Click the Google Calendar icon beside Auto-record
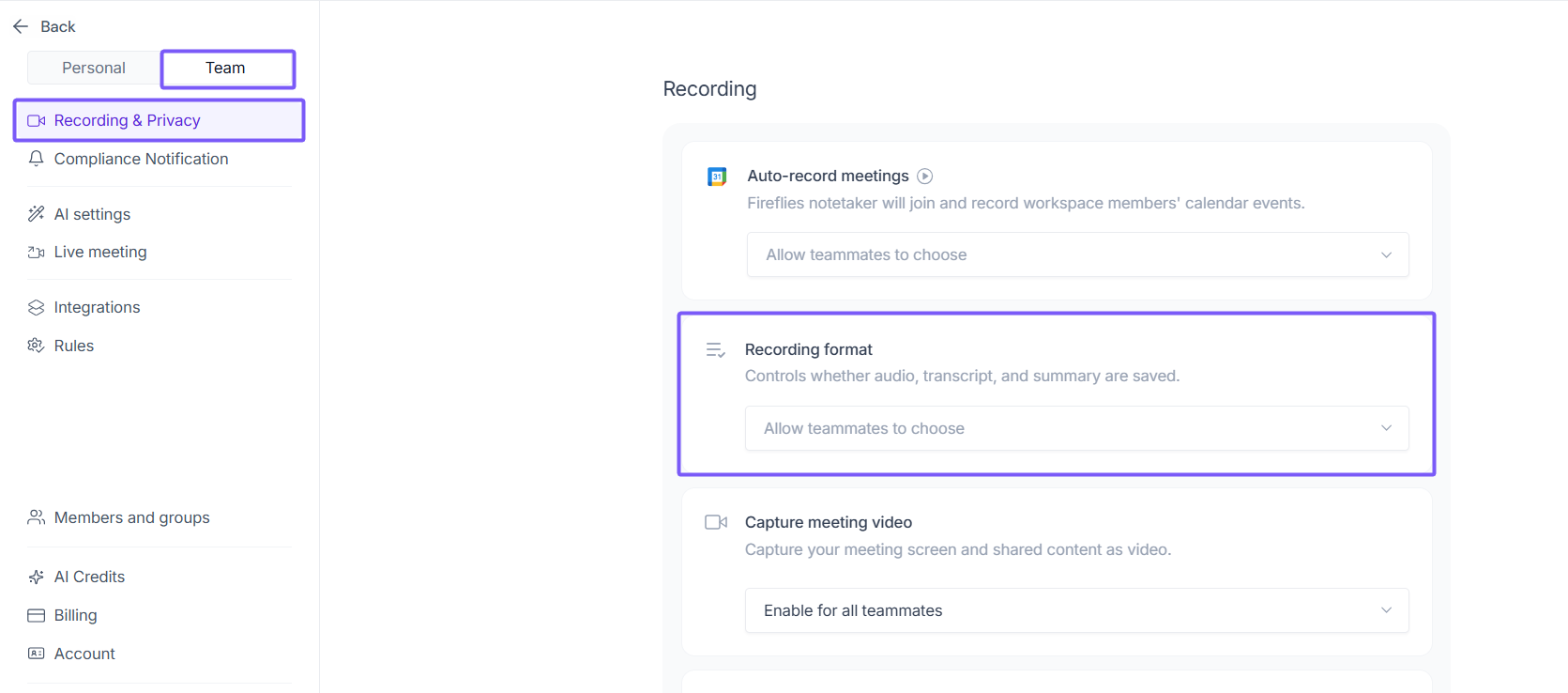Image resolution: width=1568 pixels, height=693 pixels. (x=717, y=176)
